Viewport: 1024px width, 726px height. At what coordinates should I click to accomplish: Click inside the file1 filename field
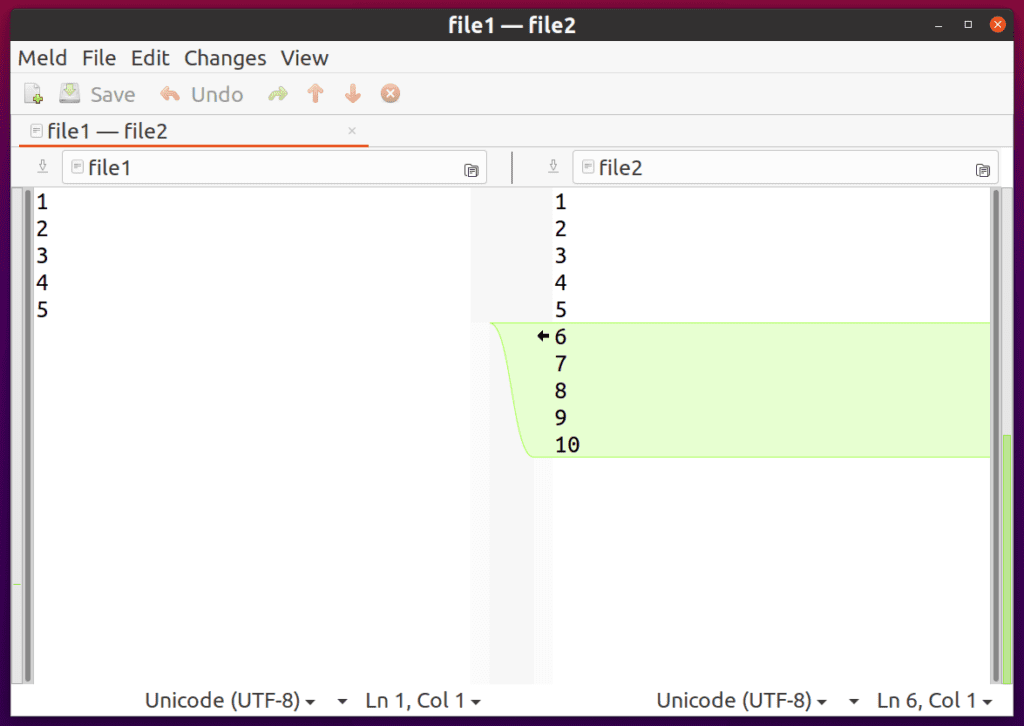[x=250, y=167]
